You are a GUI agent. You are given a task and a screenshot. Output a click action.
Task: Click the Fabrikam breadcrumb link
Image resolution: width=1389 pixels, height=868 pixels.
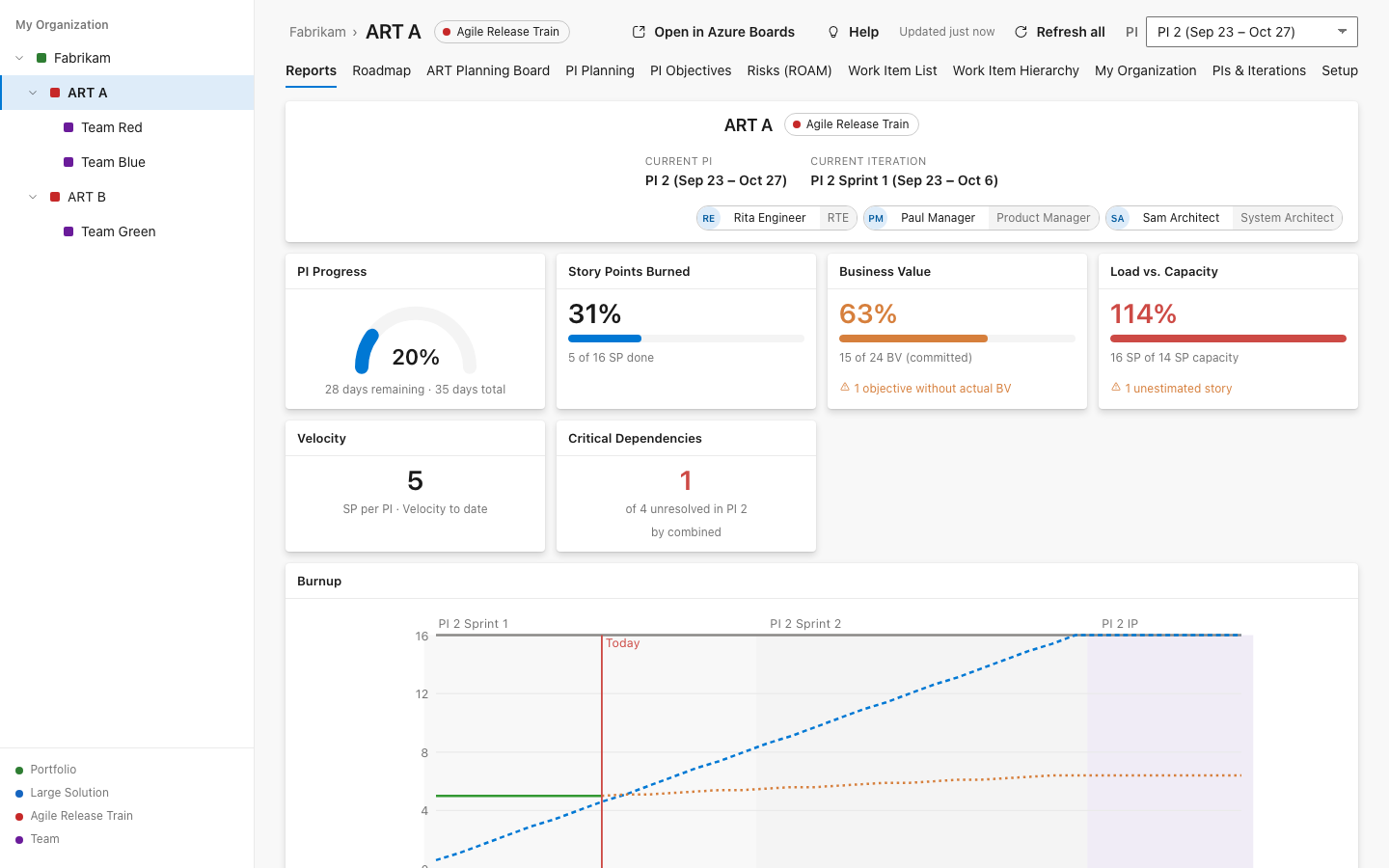click(317, 32)
